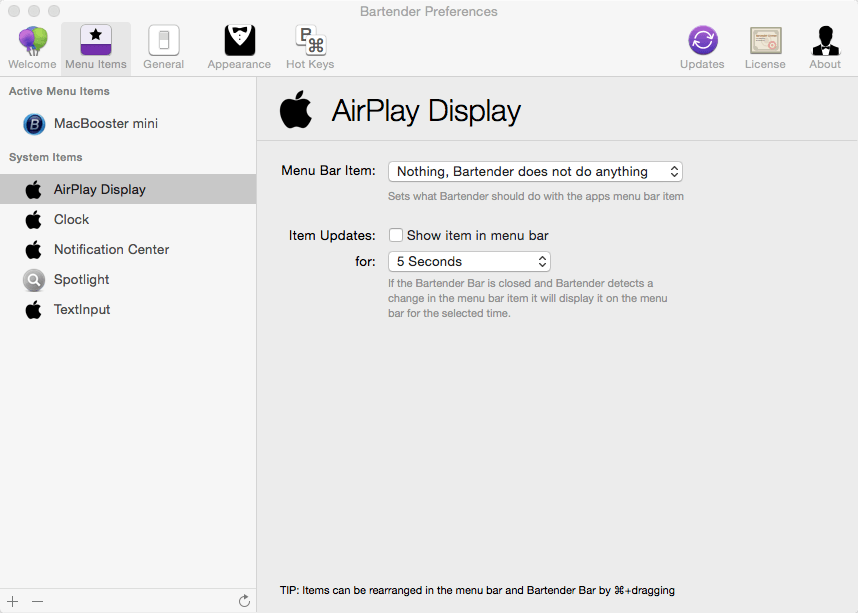Screen dimensions: 858x613
Task: Open the Welcome balloons icon
Action: 33,41
